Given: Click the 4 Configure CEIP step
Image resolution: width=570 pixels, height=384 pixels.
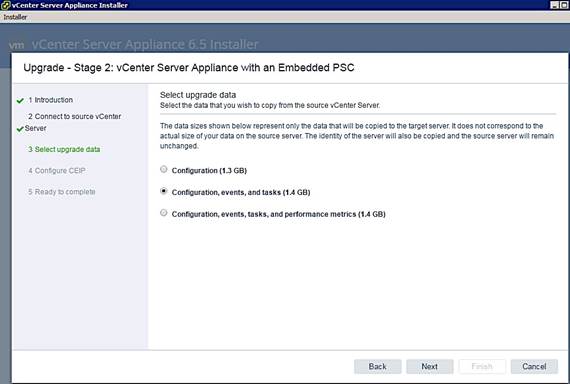Looking at the screenshot, I should (57, 171).
